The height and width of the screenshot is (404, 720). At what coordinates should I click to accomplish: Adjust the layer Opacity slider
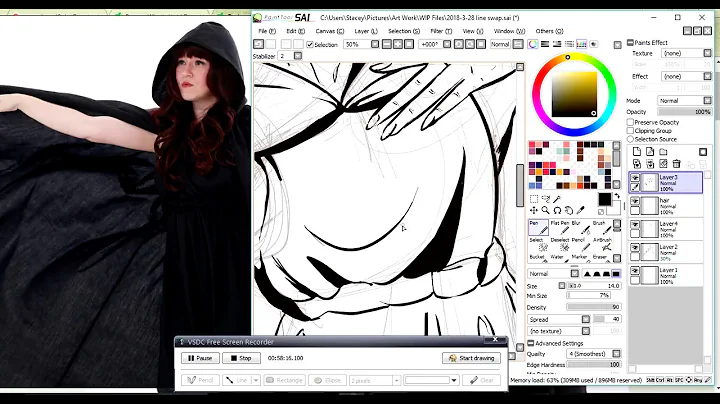click(x=685, y=112)
